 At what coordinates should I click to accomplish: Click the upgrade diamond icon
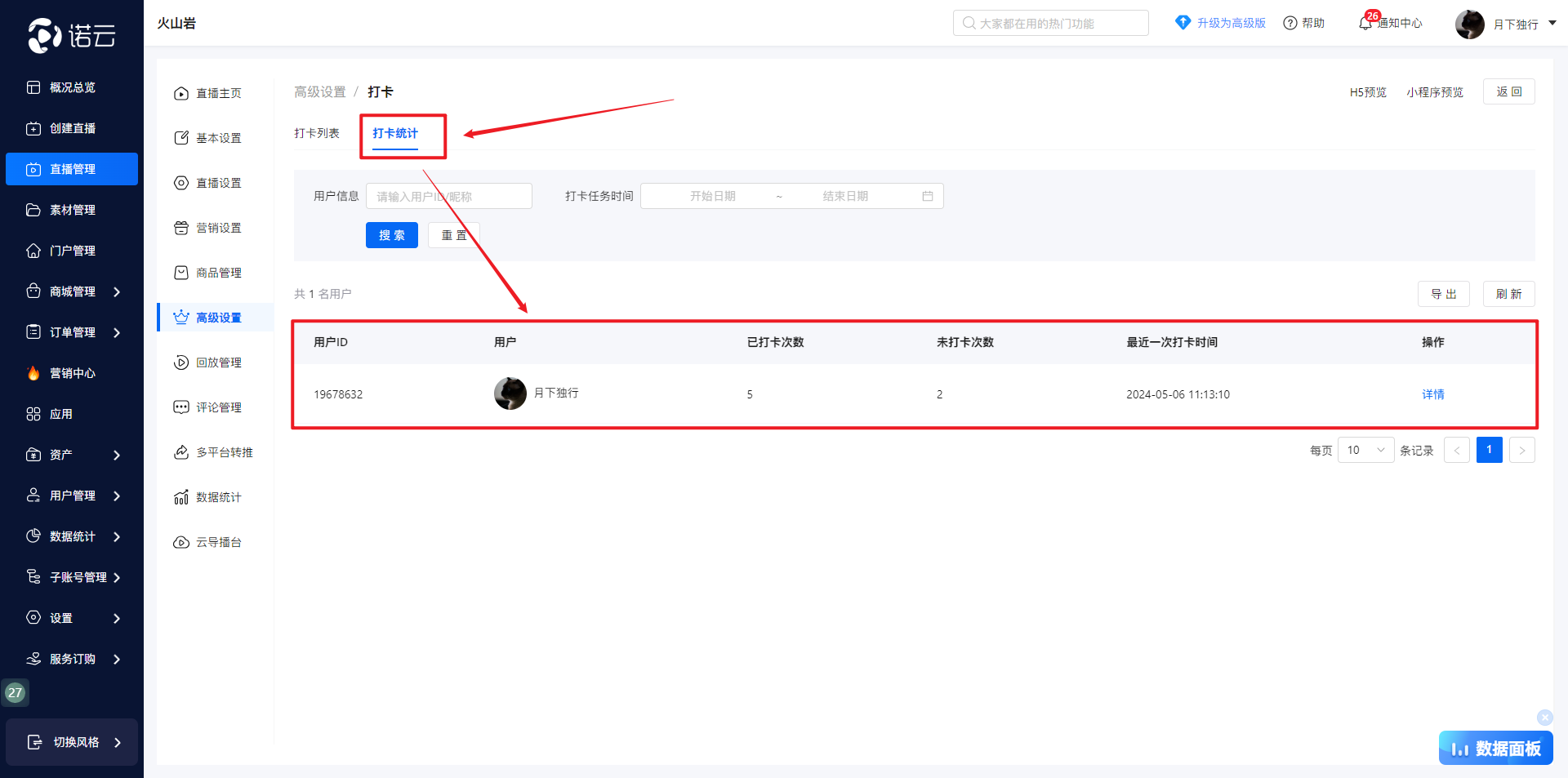(x=1183, y=23)
